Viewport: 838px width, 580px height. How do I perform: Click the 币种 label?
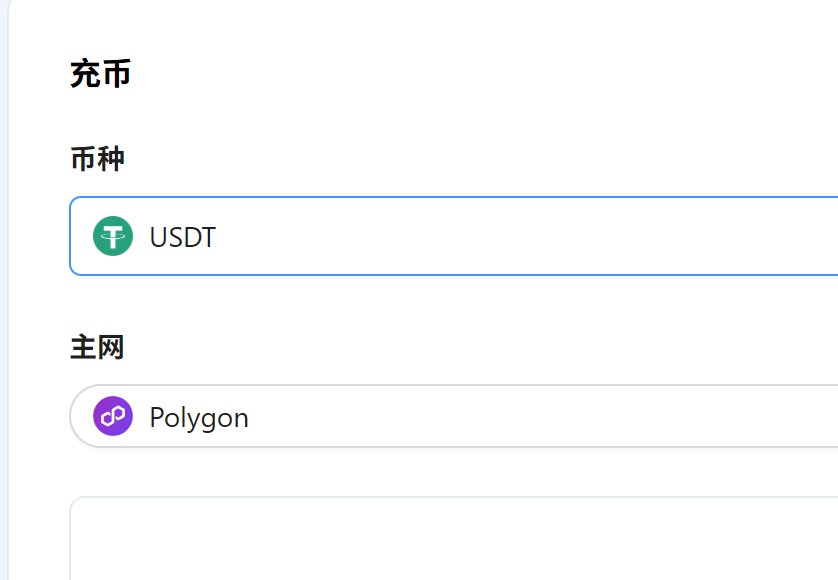pos(97,158)
